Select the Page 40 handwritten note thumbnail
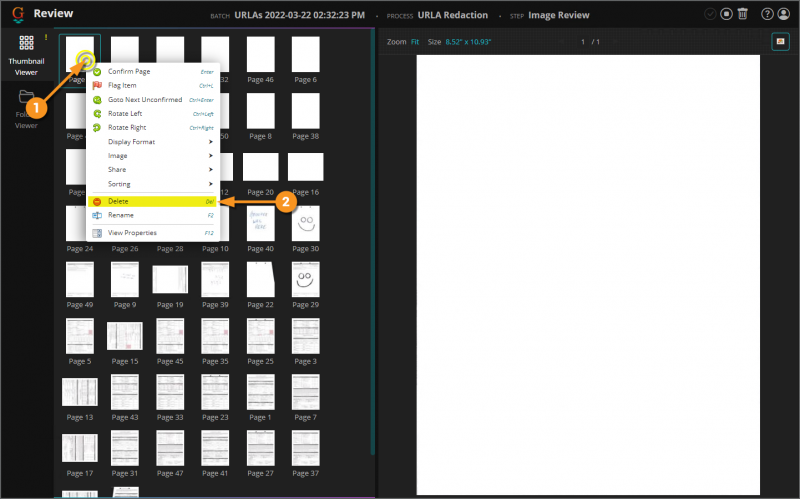 (260, 223)
